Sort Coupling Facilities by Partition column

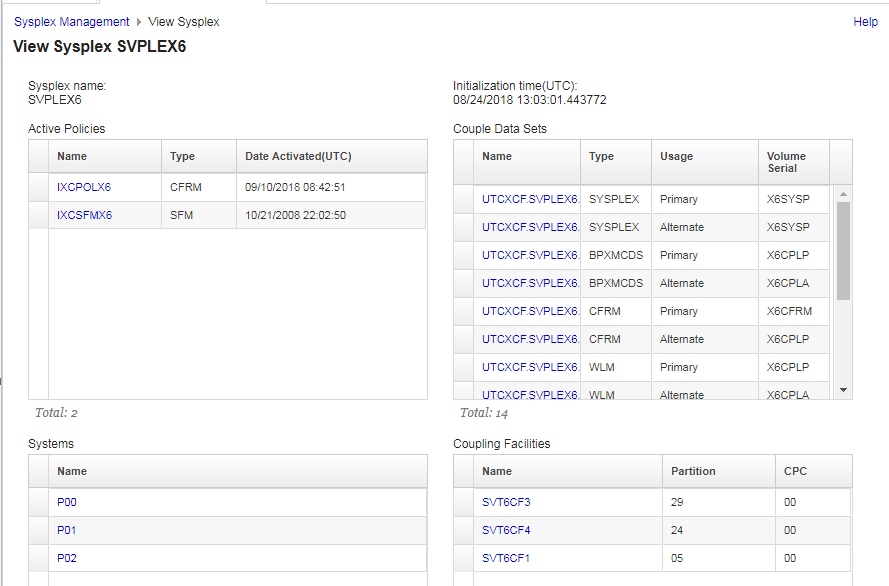click(x=693, y=471)
